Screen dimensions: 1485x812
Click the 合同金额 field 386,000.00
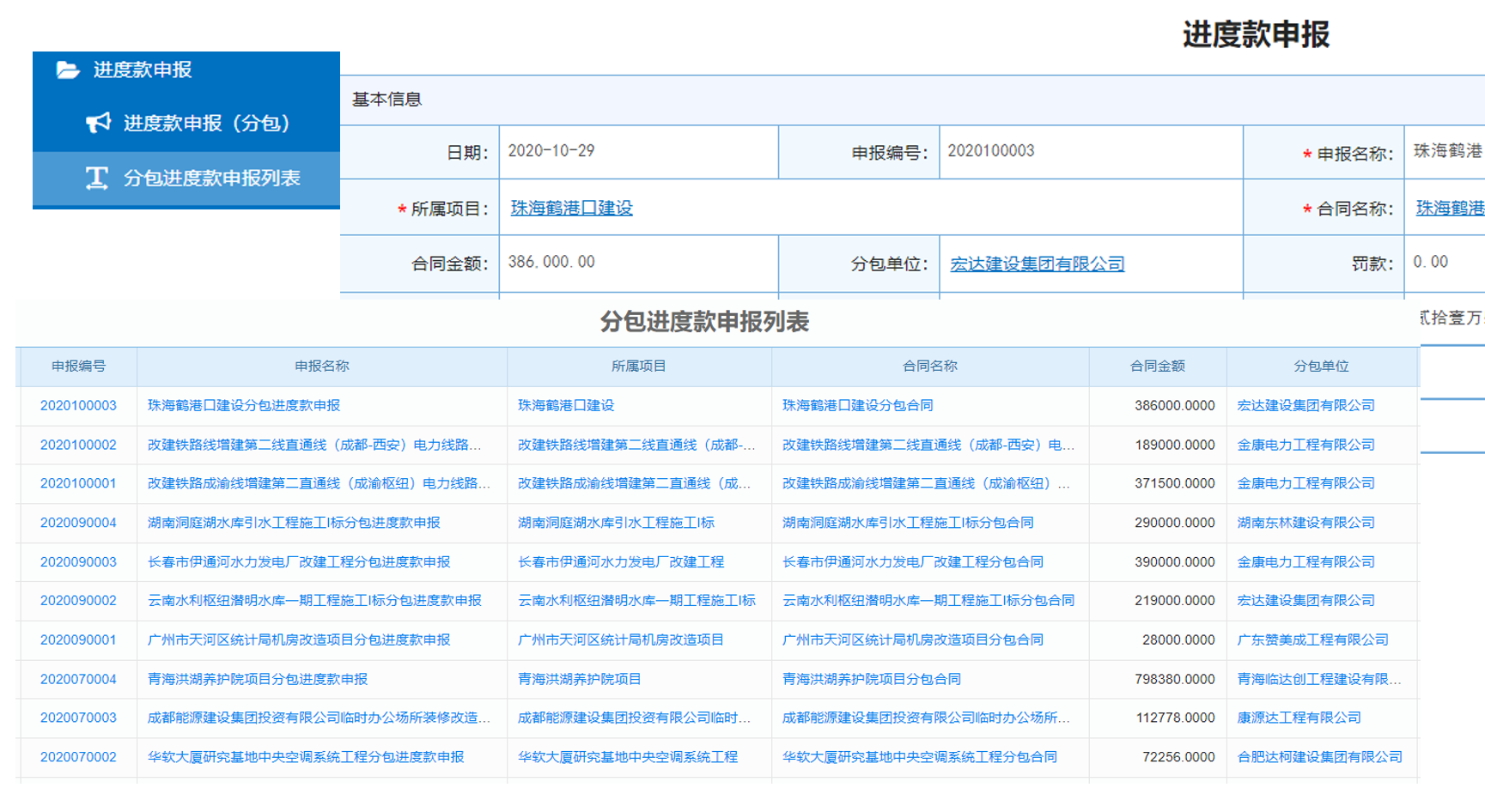point(638,264)
